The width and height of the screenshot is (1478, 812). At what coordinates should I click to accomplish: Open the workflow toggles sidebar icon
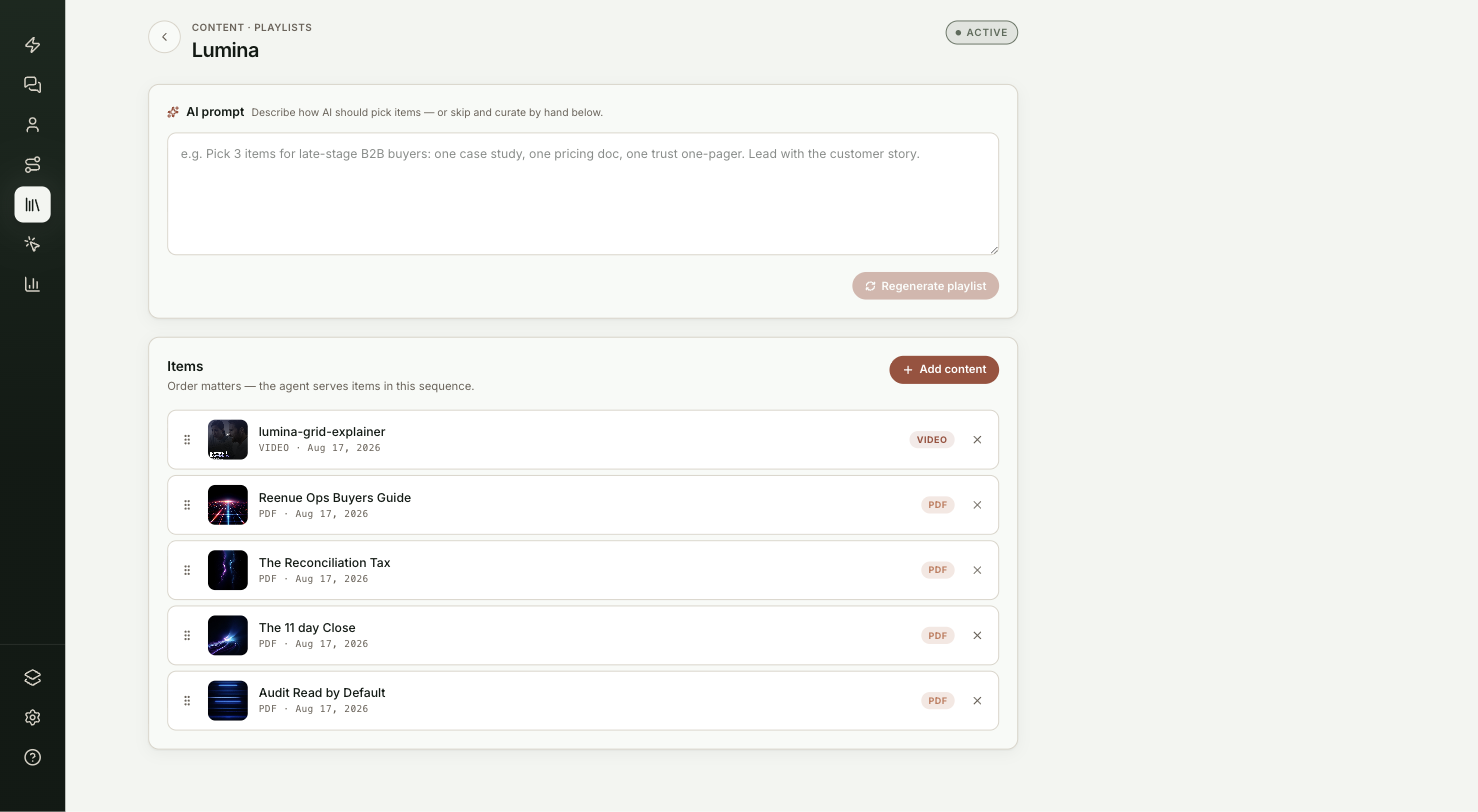tap(32, 165)
